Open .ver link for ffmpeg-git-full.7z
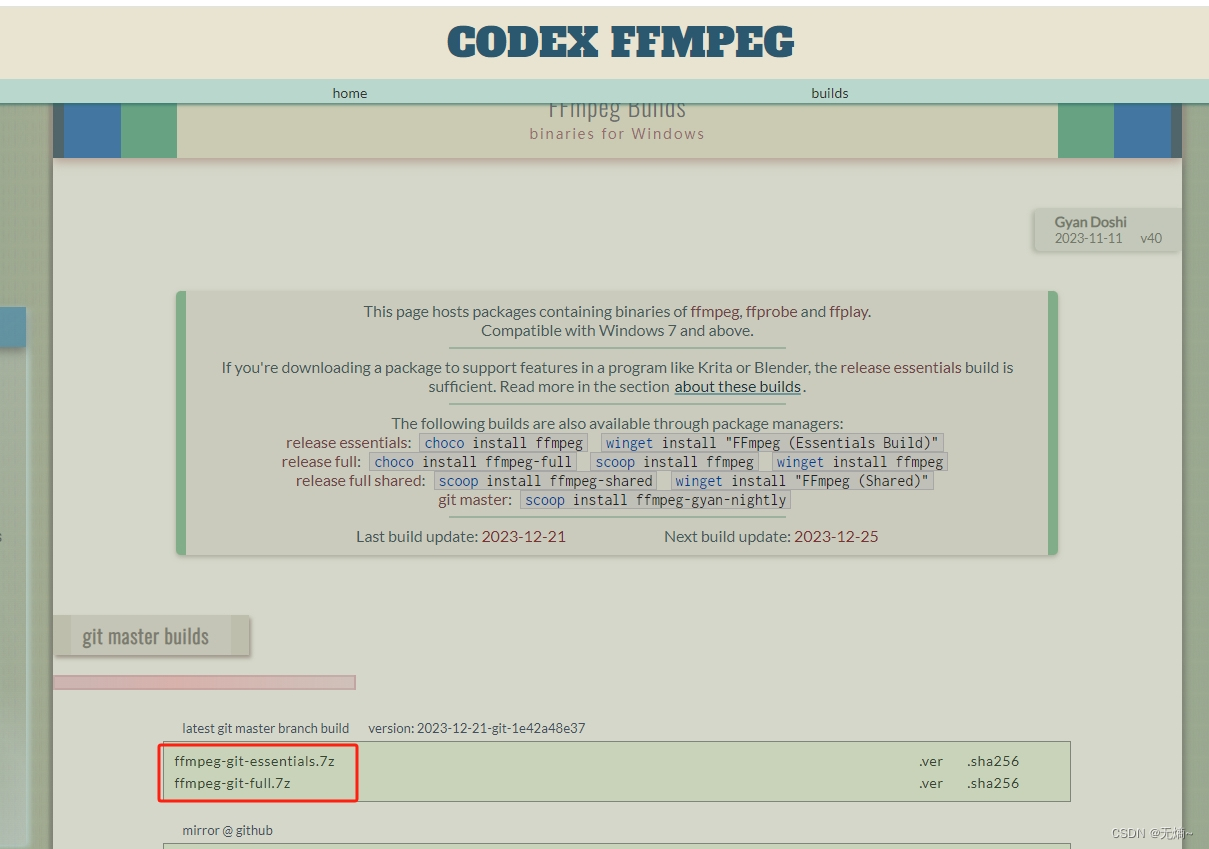 tap(931, 783)
